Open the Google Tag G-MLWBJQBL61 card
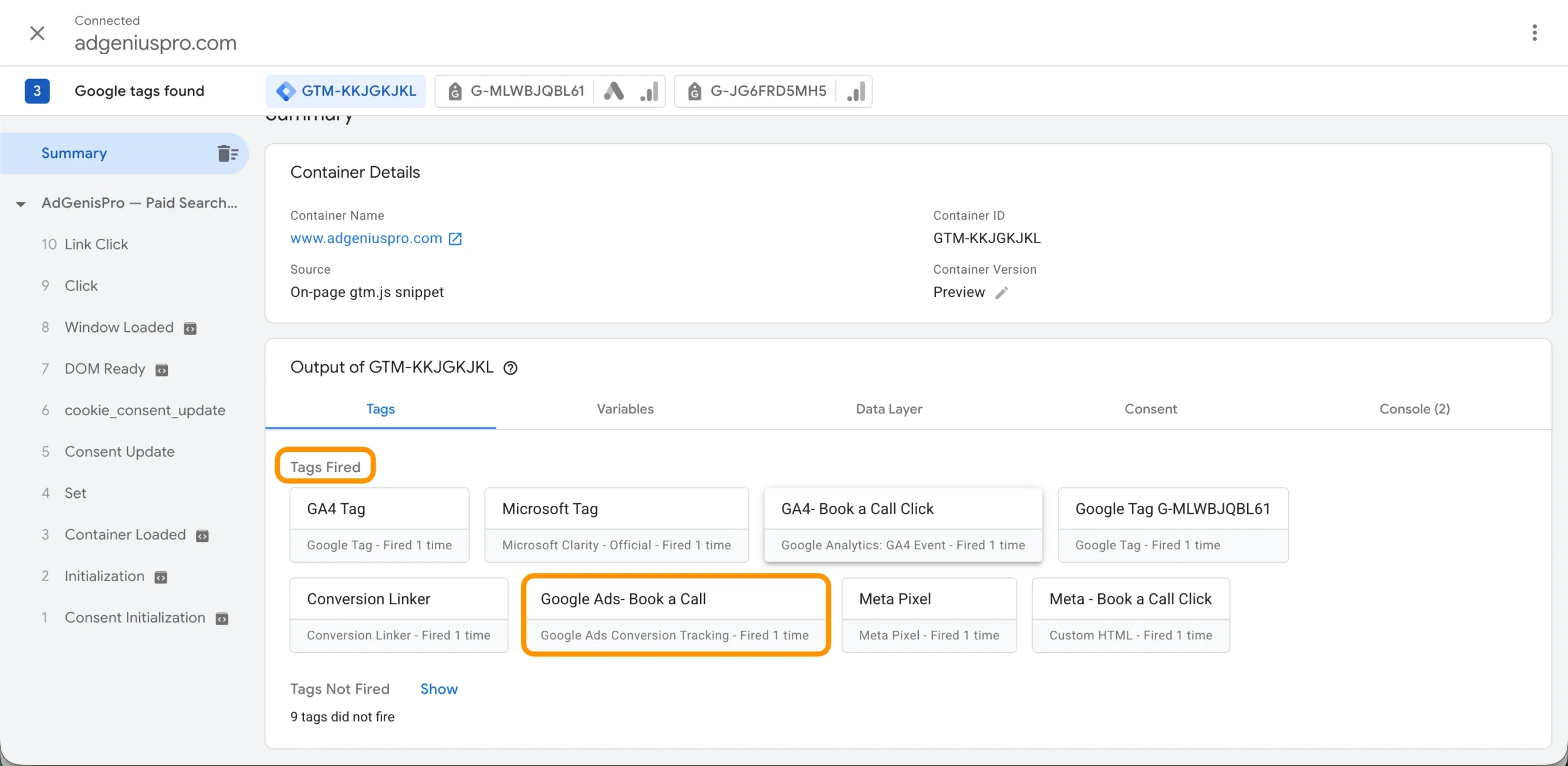 [x=1173, y=525]
